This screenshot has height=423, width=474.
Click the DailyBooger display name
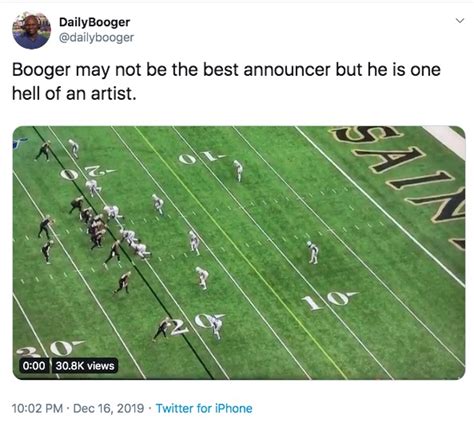click(x=94, y=22)
